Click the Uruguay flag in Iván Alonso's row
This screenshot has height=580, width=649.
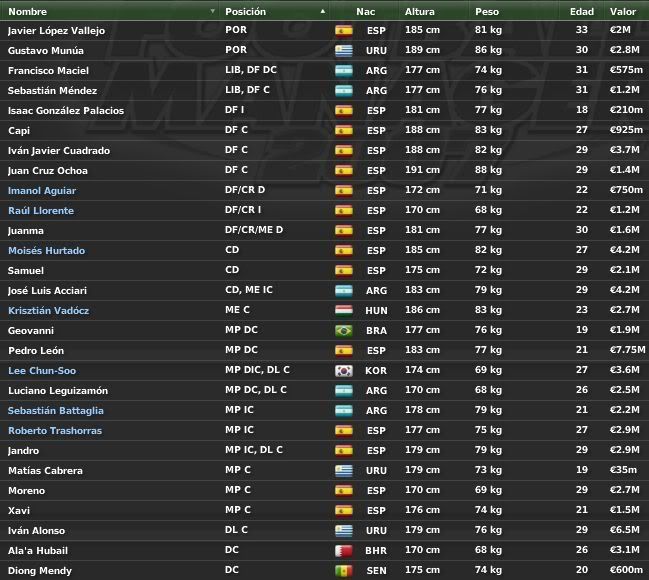click(344, 530)
